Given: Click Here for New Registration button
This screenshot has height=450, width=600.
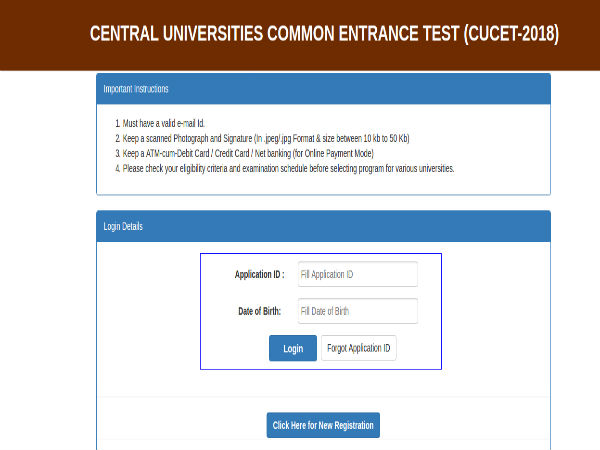Looking at the screenshot, I should (x=323, y=425).
